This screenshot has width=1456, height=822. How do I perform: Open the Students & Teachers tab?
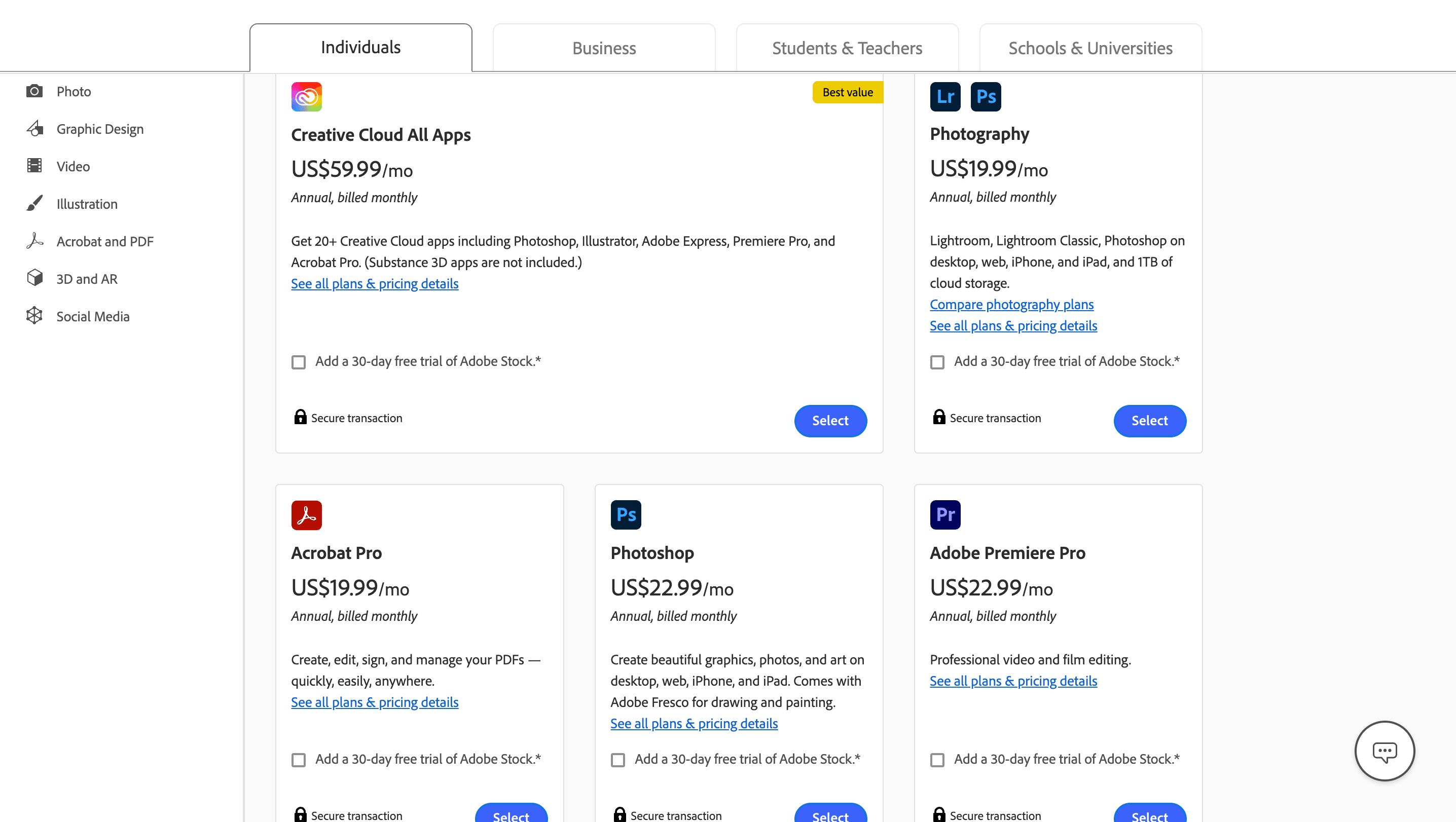pyautogui.click(x=846, y=48)
